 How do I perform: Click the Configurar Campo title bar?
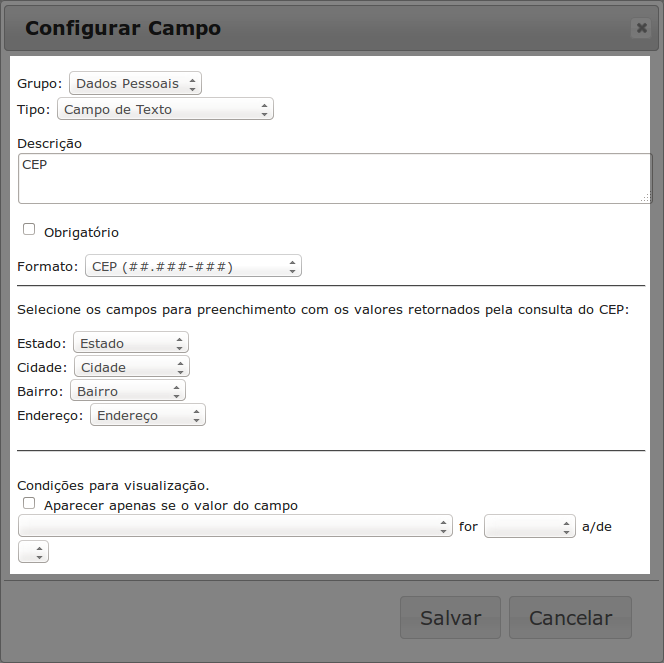tap(300, 28)
